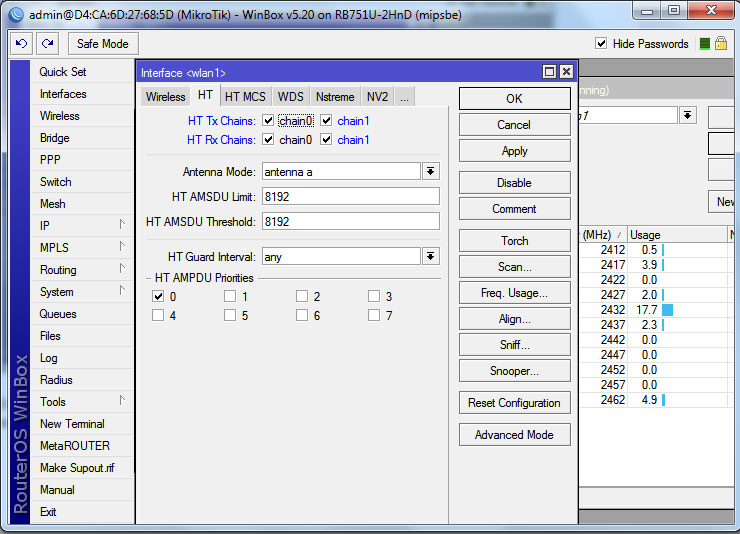Toggle HT Tx chain0 checkbox
Image resolution: width=740 pixels, height=534 pixels.
coord(268,121)
